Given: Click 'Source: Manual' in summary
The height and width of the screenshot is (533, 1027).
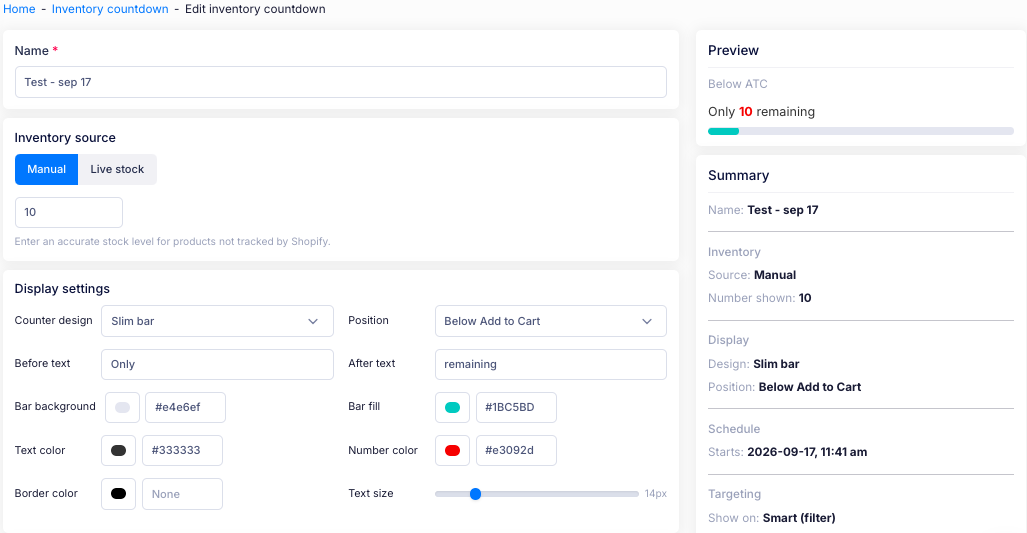Looking at the screenshot, I should (x=752, y=275).
